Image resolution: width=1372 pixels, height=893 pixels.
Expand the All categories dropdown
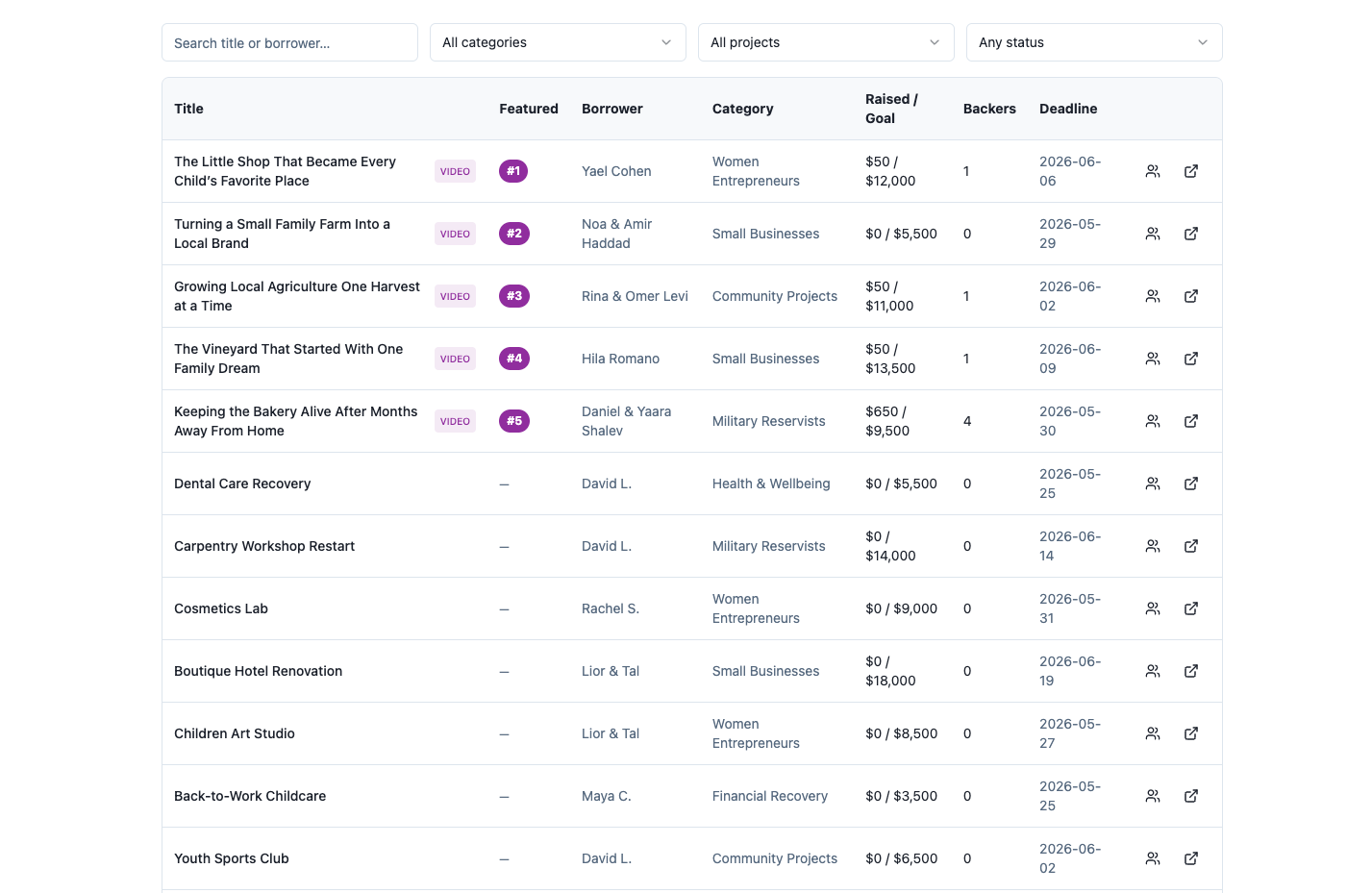click(558, 42)
